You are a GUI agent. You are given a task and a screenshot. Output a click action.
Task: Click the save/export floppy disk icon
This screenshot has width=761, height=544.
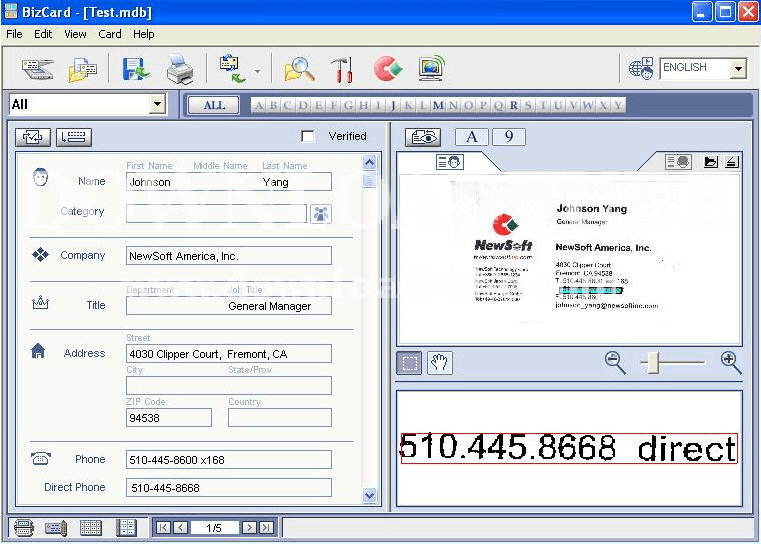(x=136, y=69)
